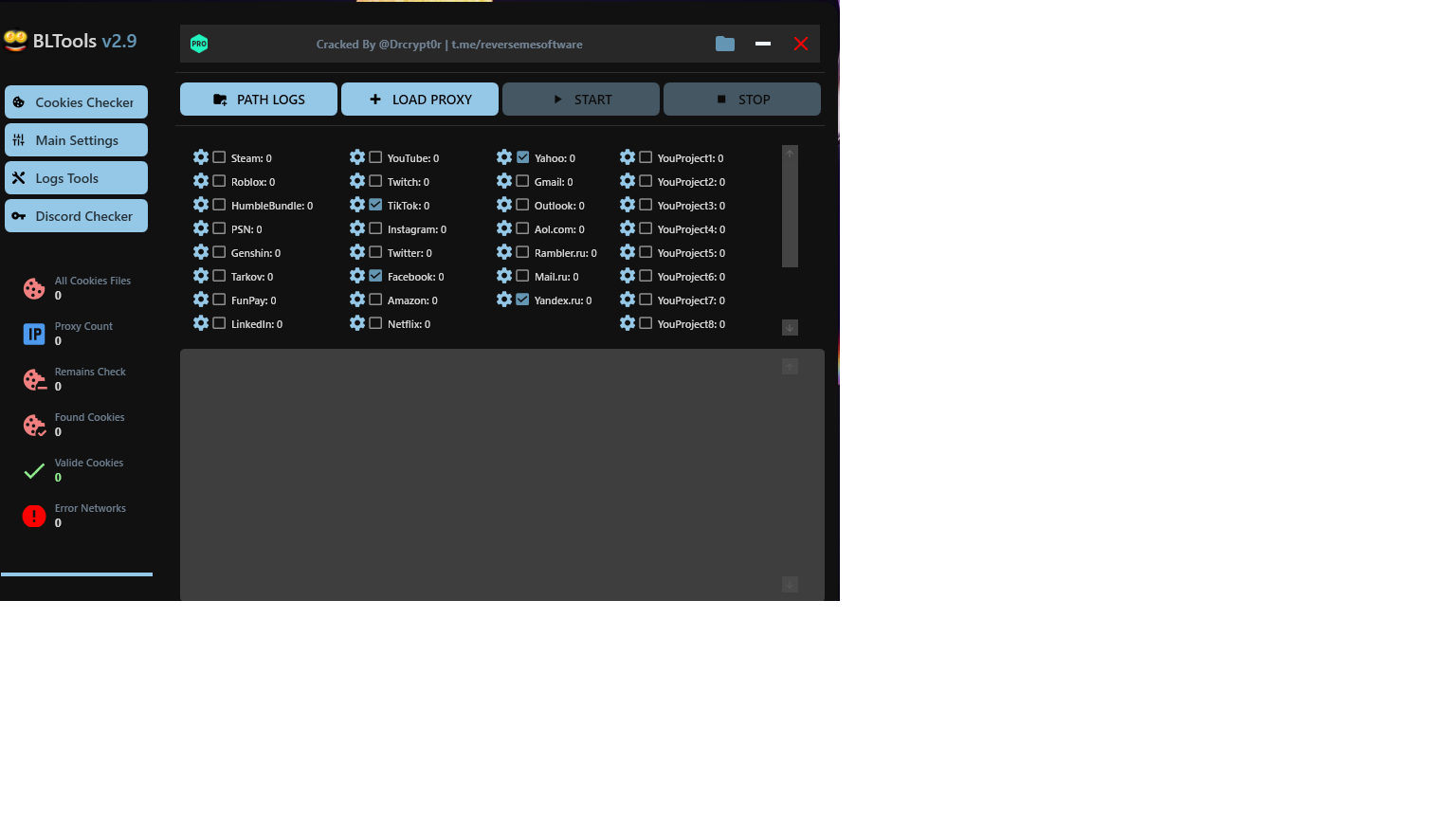The image size is (1456, 819).
Task: Open settings gear for Twitter
Action: [357, 252]
